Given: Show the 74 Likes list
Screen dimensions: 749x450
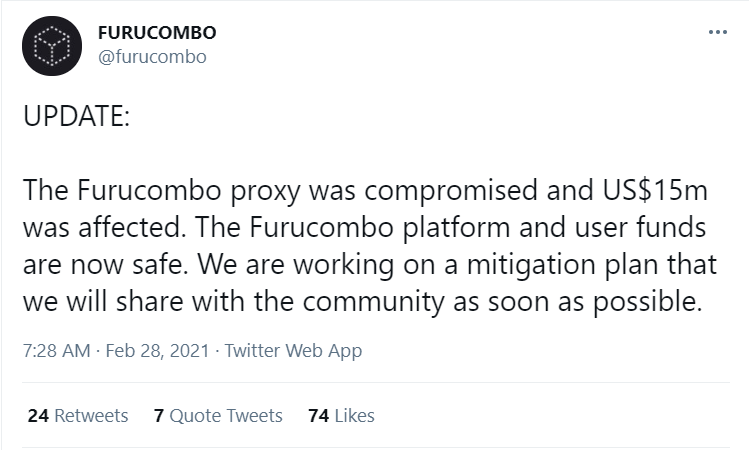Looking at the screenshot, I should tap(342, 415).
